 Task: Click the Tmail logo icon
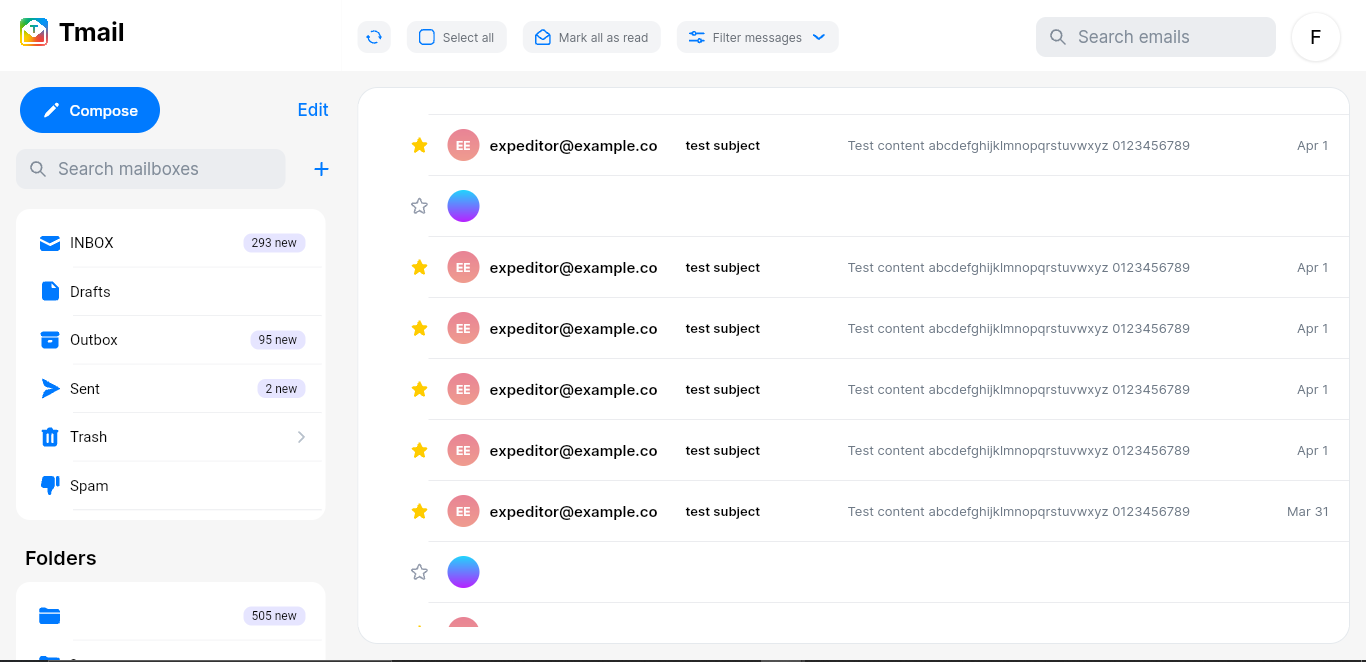(x=33, y=31)
